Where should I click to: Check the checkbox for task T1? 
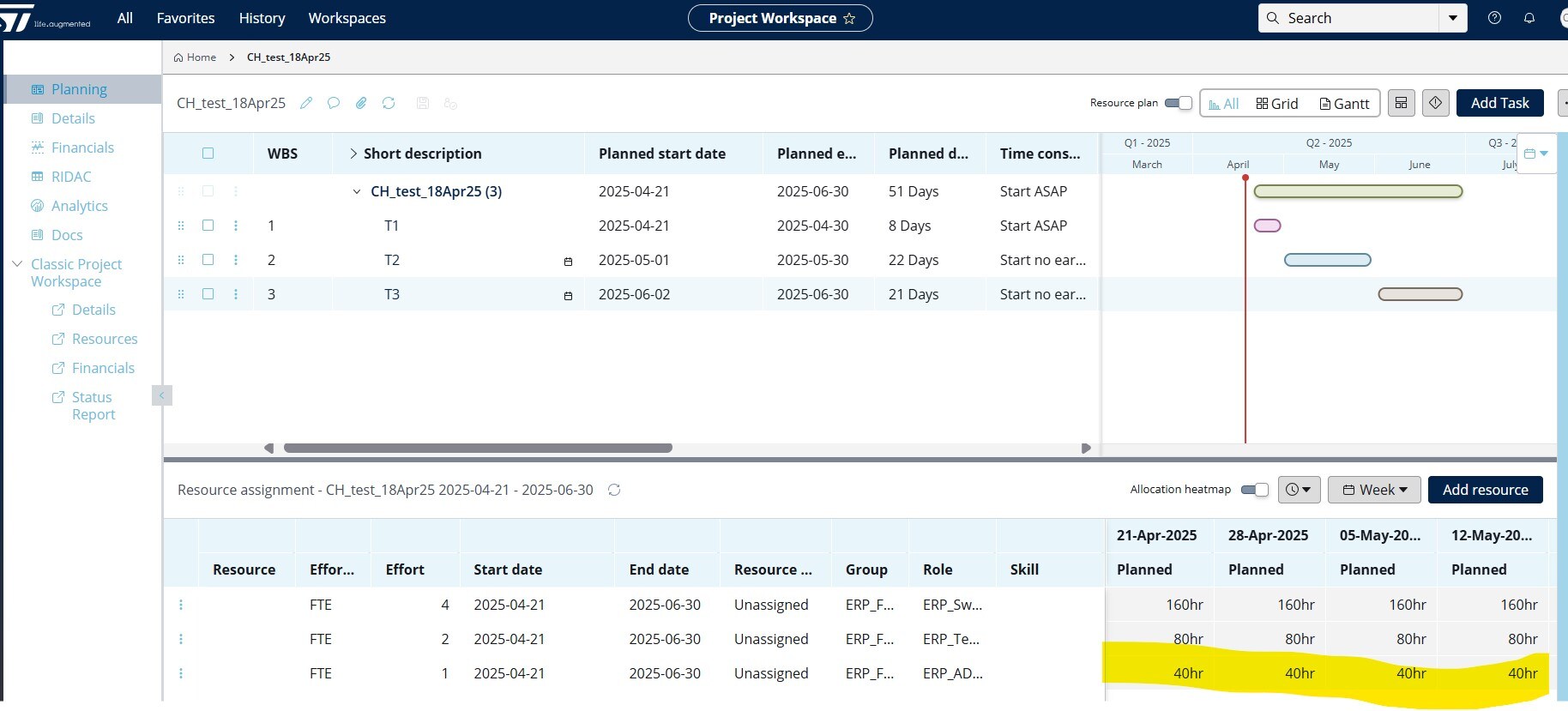point(208,225)
